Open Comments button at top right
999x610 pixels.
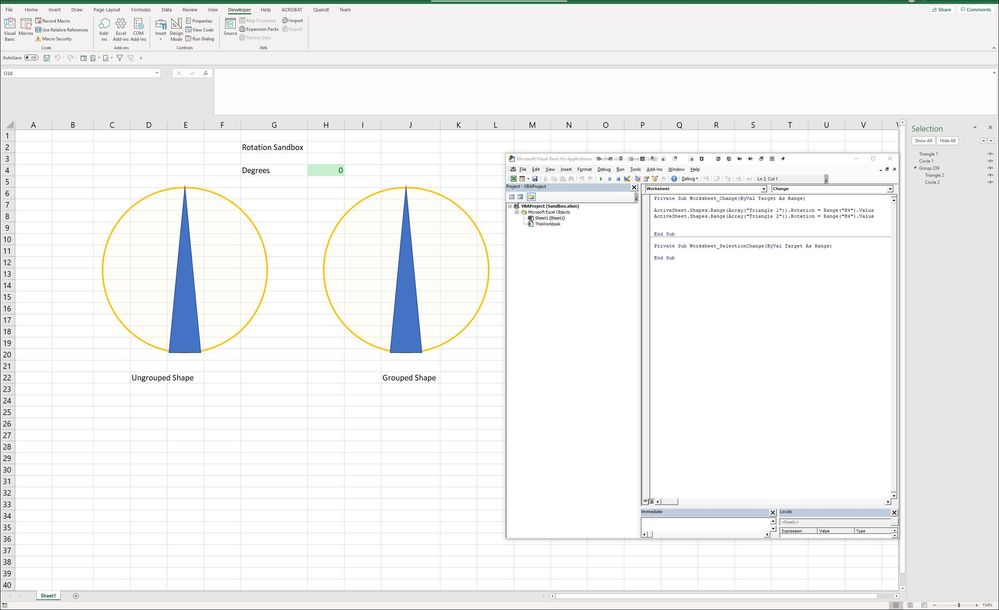pos(976,10)
